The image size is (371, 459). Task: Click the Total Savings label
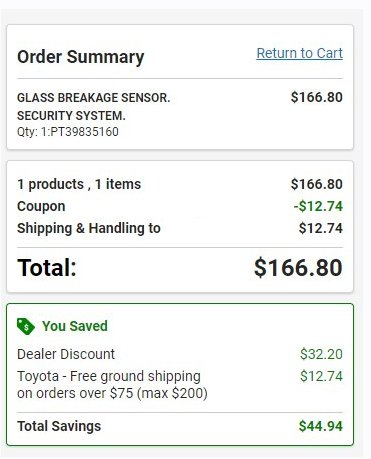coord(59,426)
